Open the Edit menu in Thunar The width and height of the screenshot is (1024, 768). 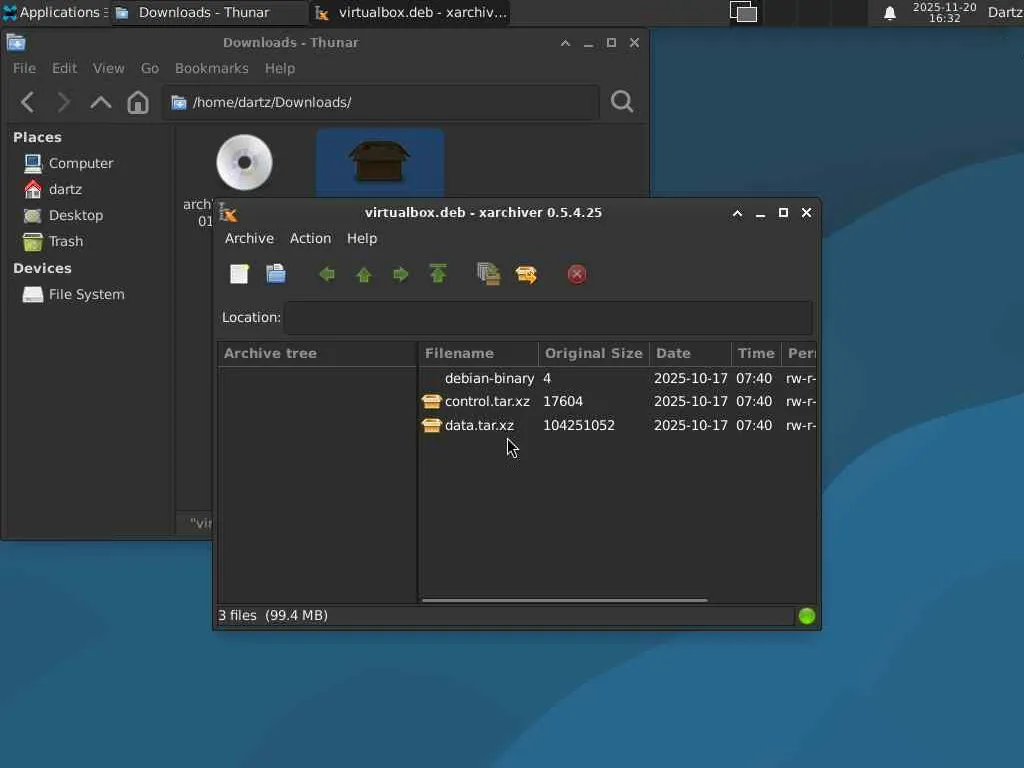64,68
